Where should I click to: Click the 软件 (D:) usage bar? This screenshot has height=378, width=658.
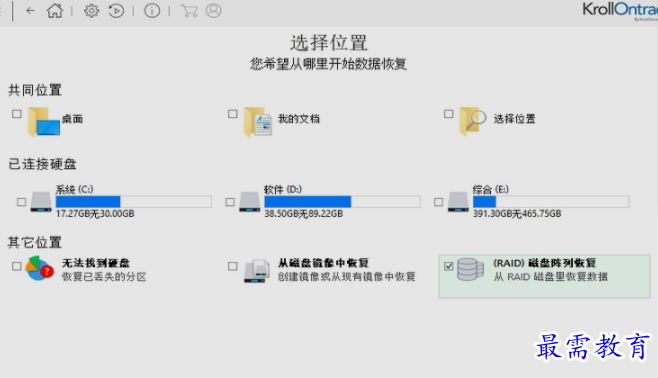click(x=342, y=202)
